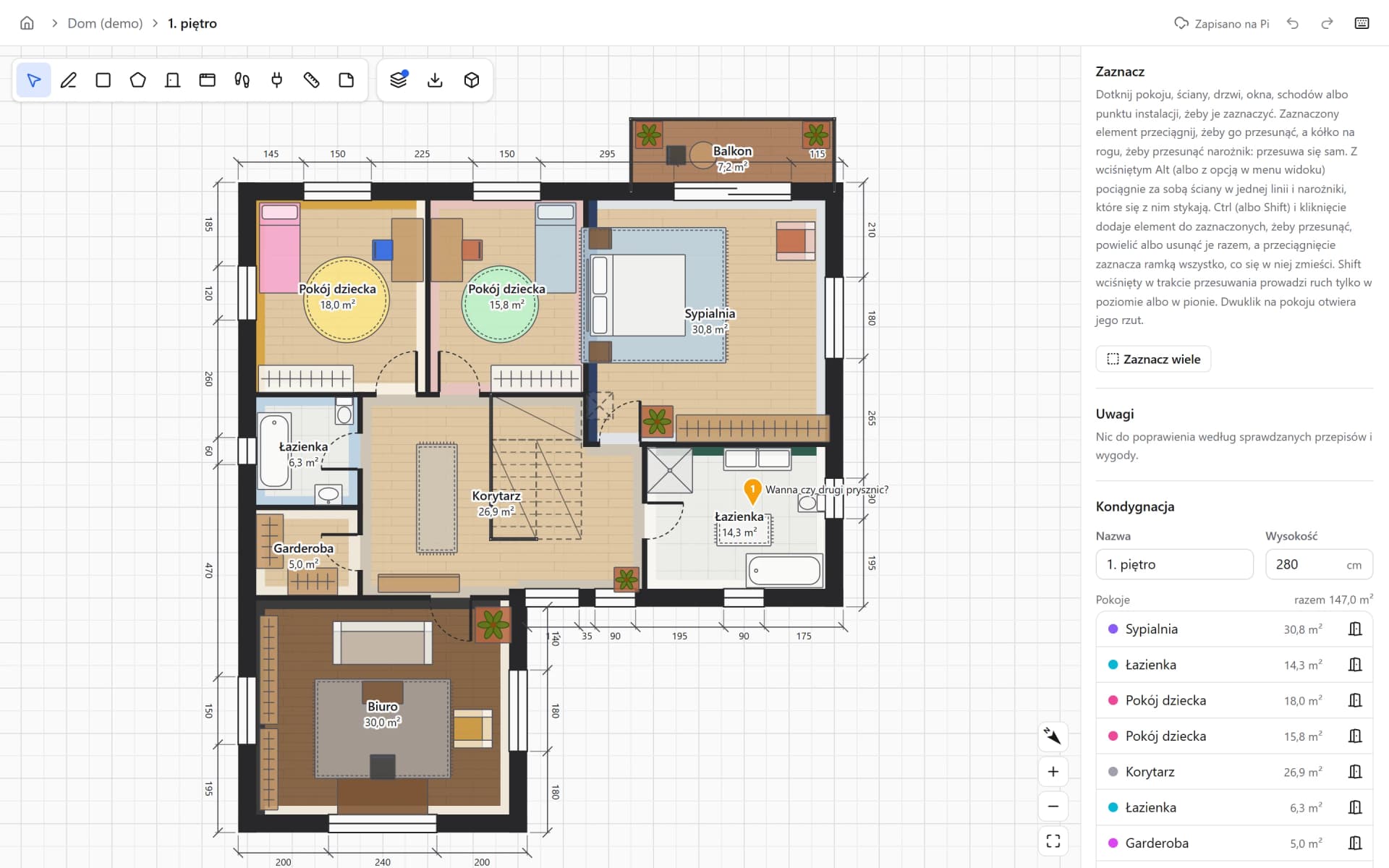The height and width of the screenshot is (868, 1389).
Task: Click the 1. piętro breadcrumb
Action: pos(192,23)
